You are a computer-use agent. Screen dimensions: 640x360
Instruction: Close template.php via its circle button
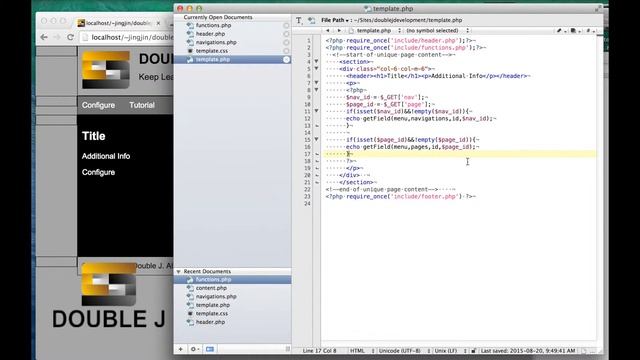point(286,60)
